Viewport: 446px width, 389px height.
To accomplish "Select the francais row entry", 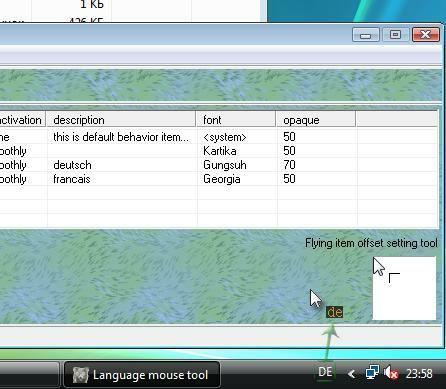I will click(219, 179).
